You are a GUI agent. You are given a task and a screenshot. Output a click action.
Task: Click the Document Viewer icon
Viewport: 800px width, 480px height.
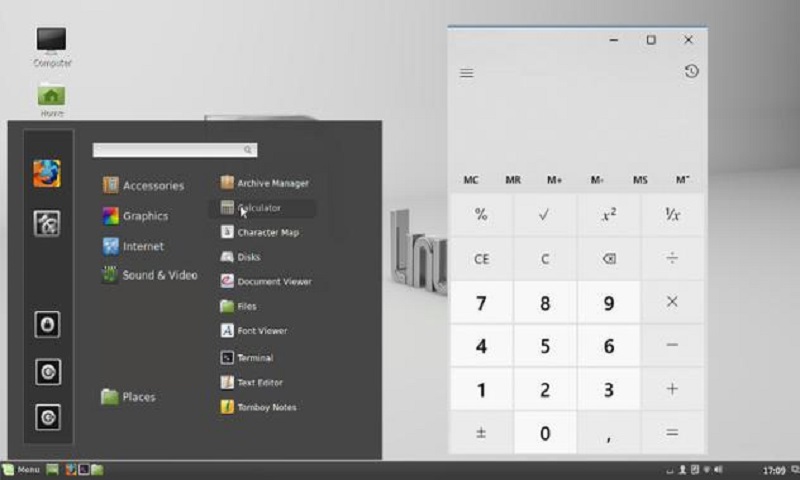click(227, 281)
